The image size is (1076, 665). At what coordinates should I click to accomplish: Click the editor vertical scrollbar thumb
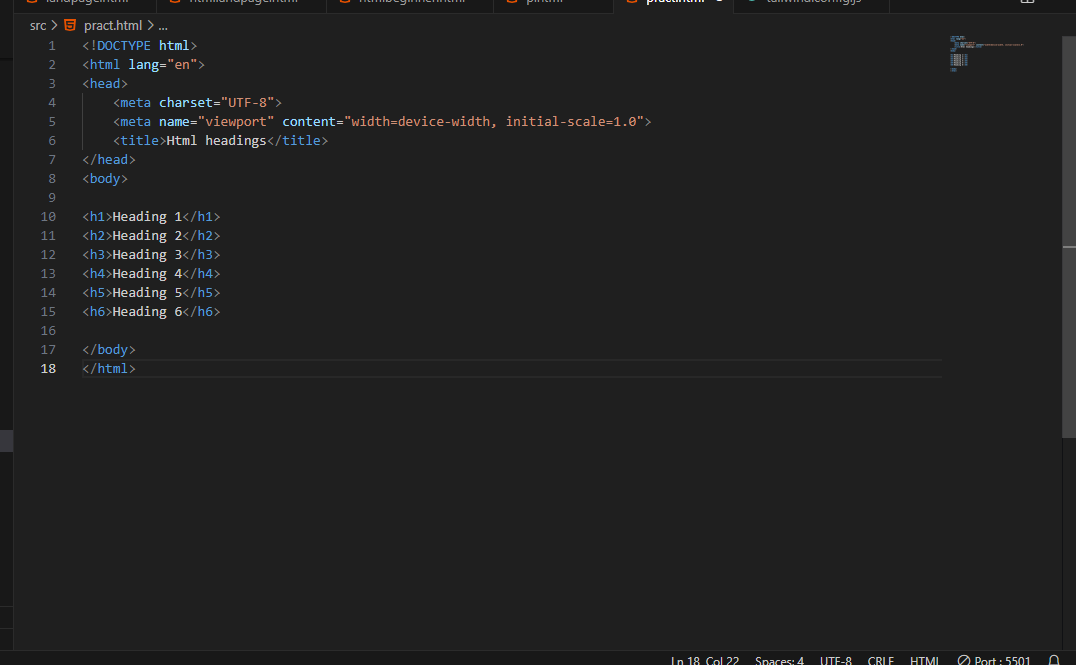click(x=1069, y=237)
